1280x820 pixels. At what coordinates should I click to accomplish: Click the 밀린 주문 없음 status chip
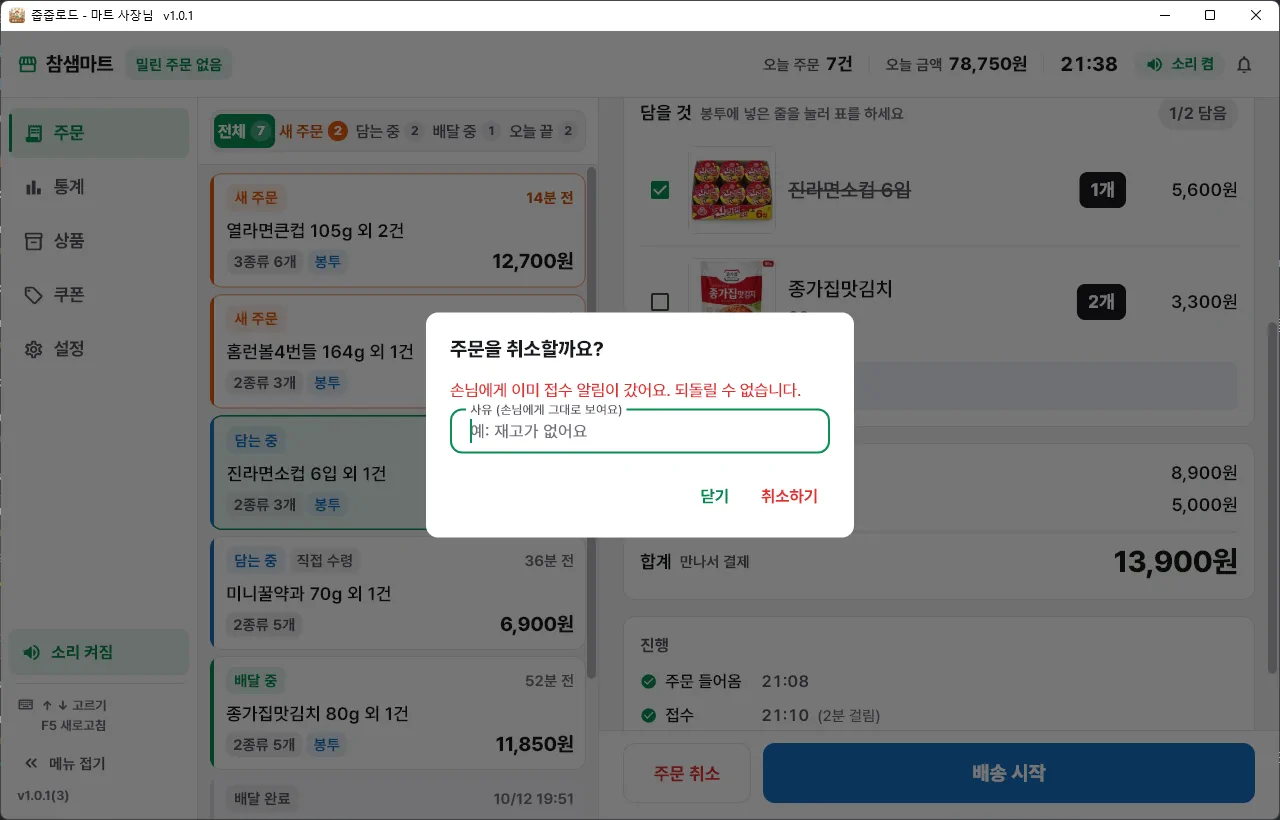click(x=179, y=64)
